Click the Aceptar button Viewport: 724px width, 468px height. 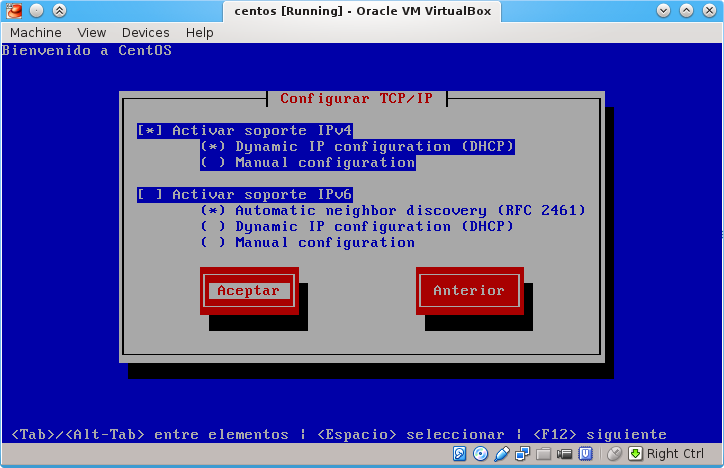pos(249,291)
